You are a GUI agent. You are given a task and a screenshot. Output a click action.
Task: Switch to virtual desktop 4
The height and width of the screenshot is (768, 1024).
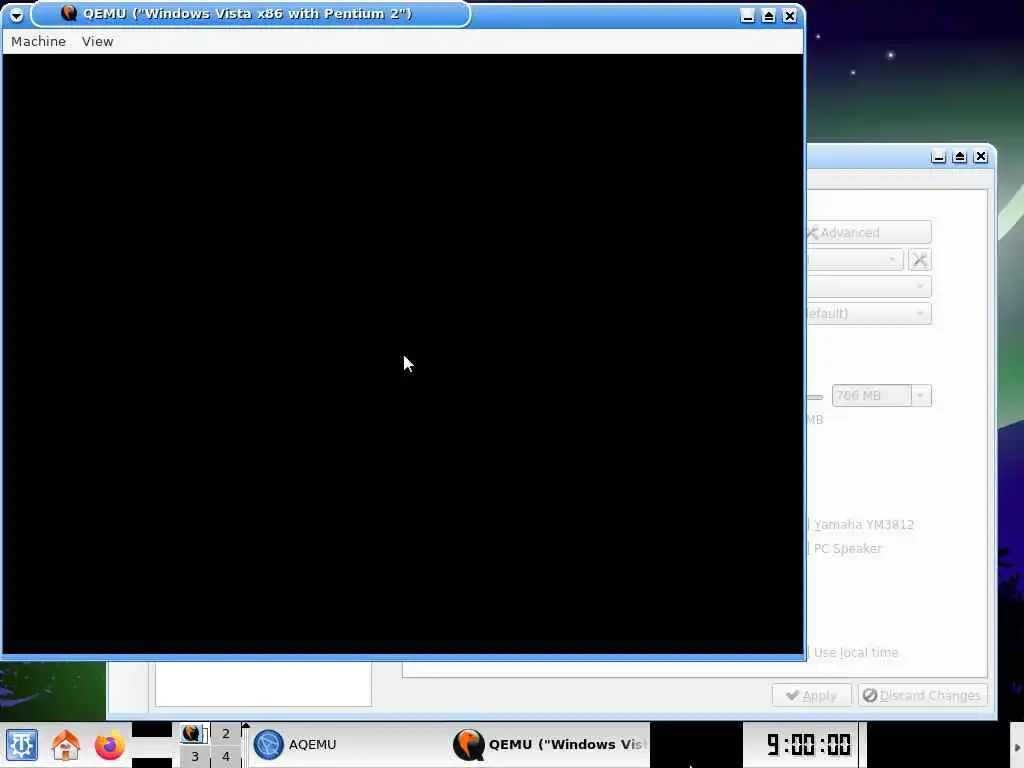(226, 756)
